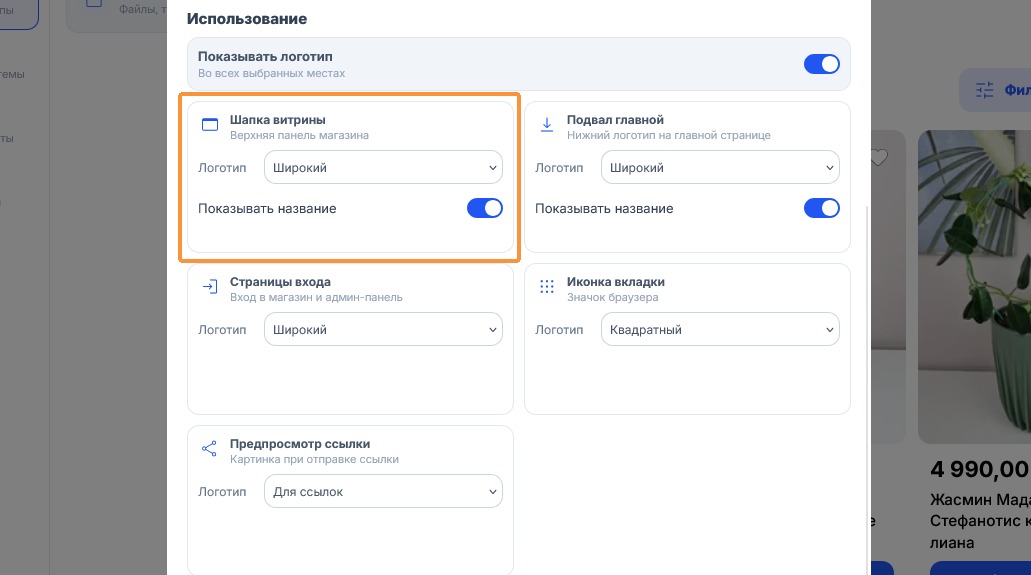Open the Шапка витрины logo dropdown

383,167
